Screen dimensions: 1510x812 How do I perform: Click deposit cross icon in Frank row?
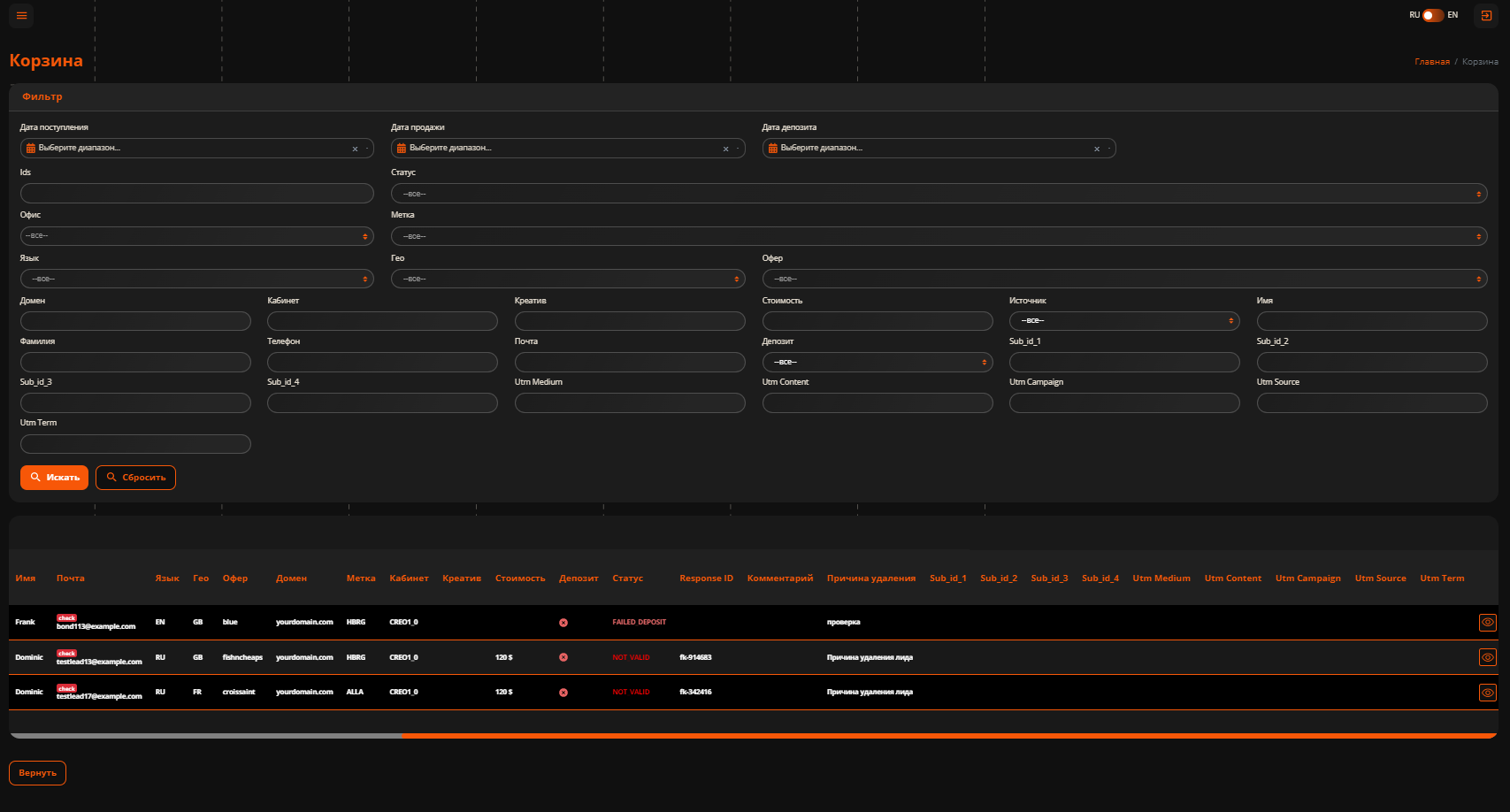pyautogui.click(x=563, y=623)
